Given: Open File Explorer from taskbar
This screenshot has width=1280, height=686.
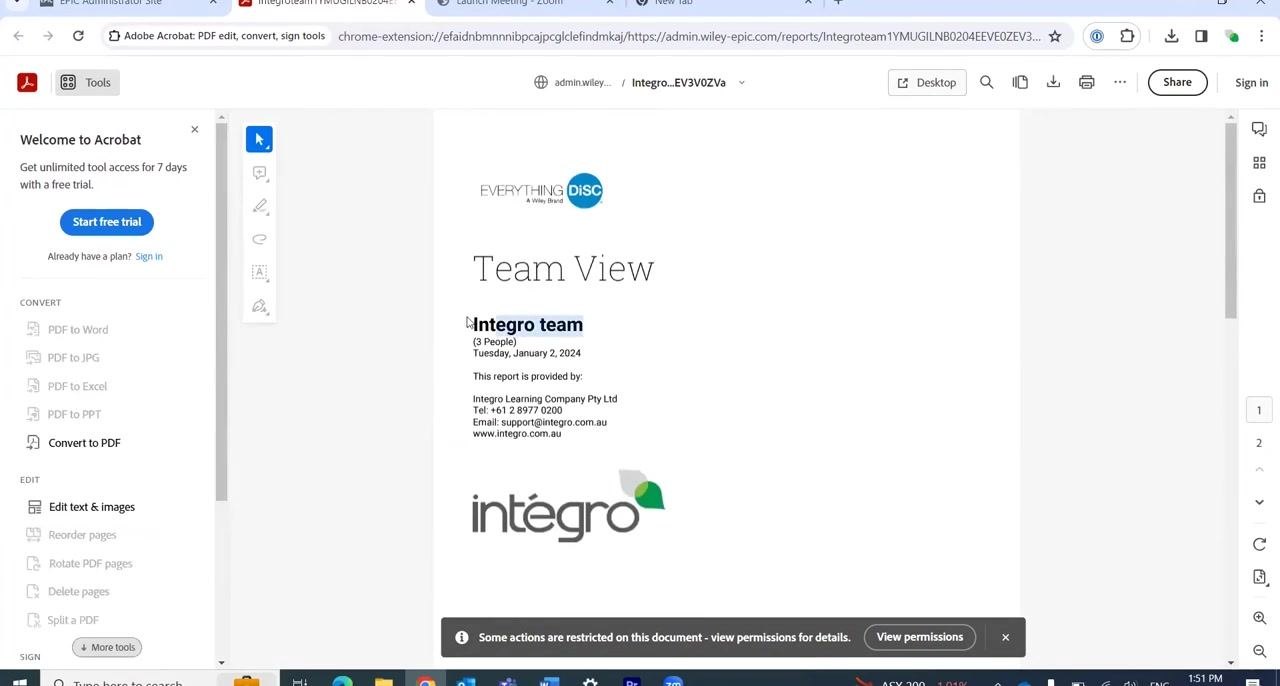Looking at the screenshot, I should [x=384, y=683].
